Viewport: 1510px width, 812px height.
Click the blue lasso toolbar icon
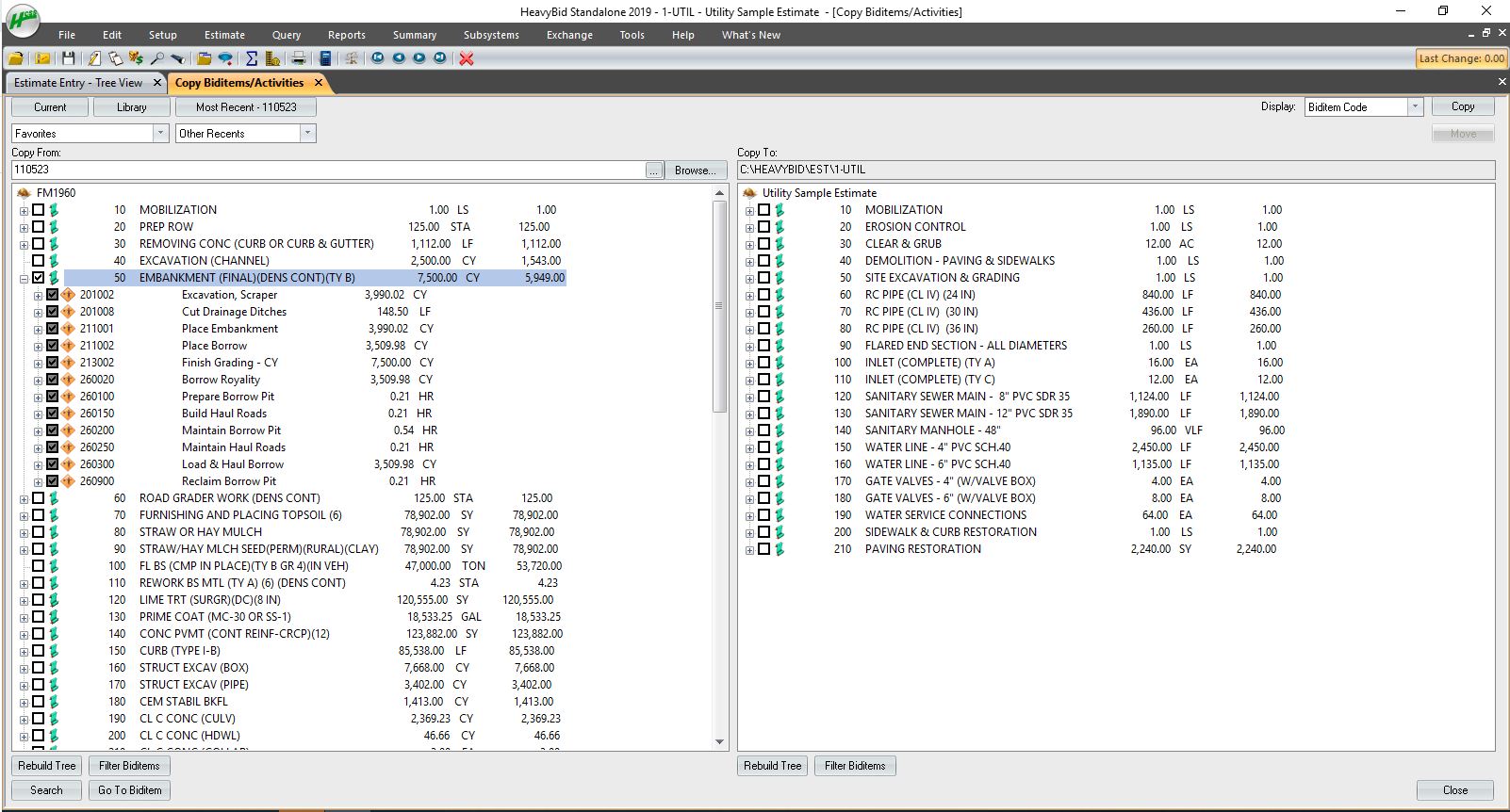click(226, 58)
